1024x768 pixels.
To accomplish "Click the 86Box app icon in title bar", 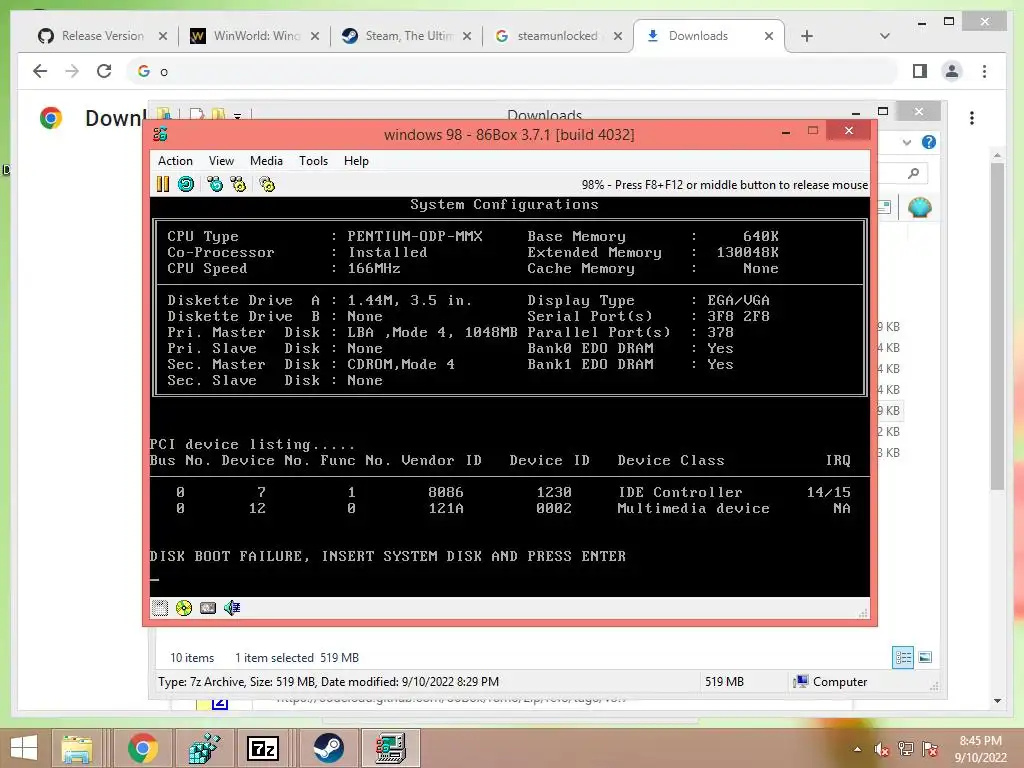I will click(x=161, y=135).
